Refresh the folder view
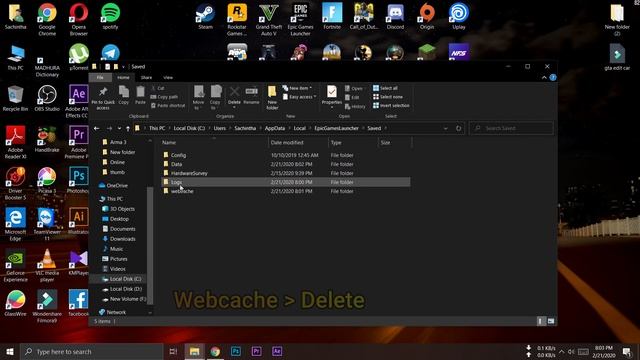This screenshot has height=360, width=640. tap(458, 128)
